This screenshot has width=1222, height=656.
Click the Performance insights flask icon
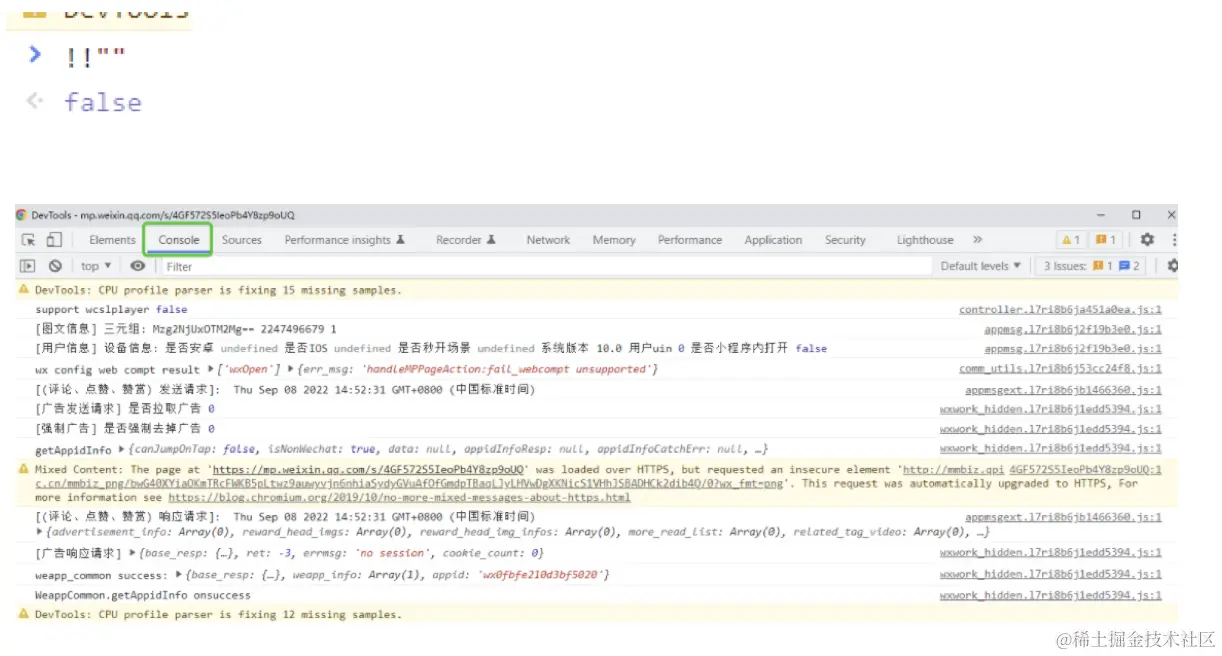[x=400, y=240]
